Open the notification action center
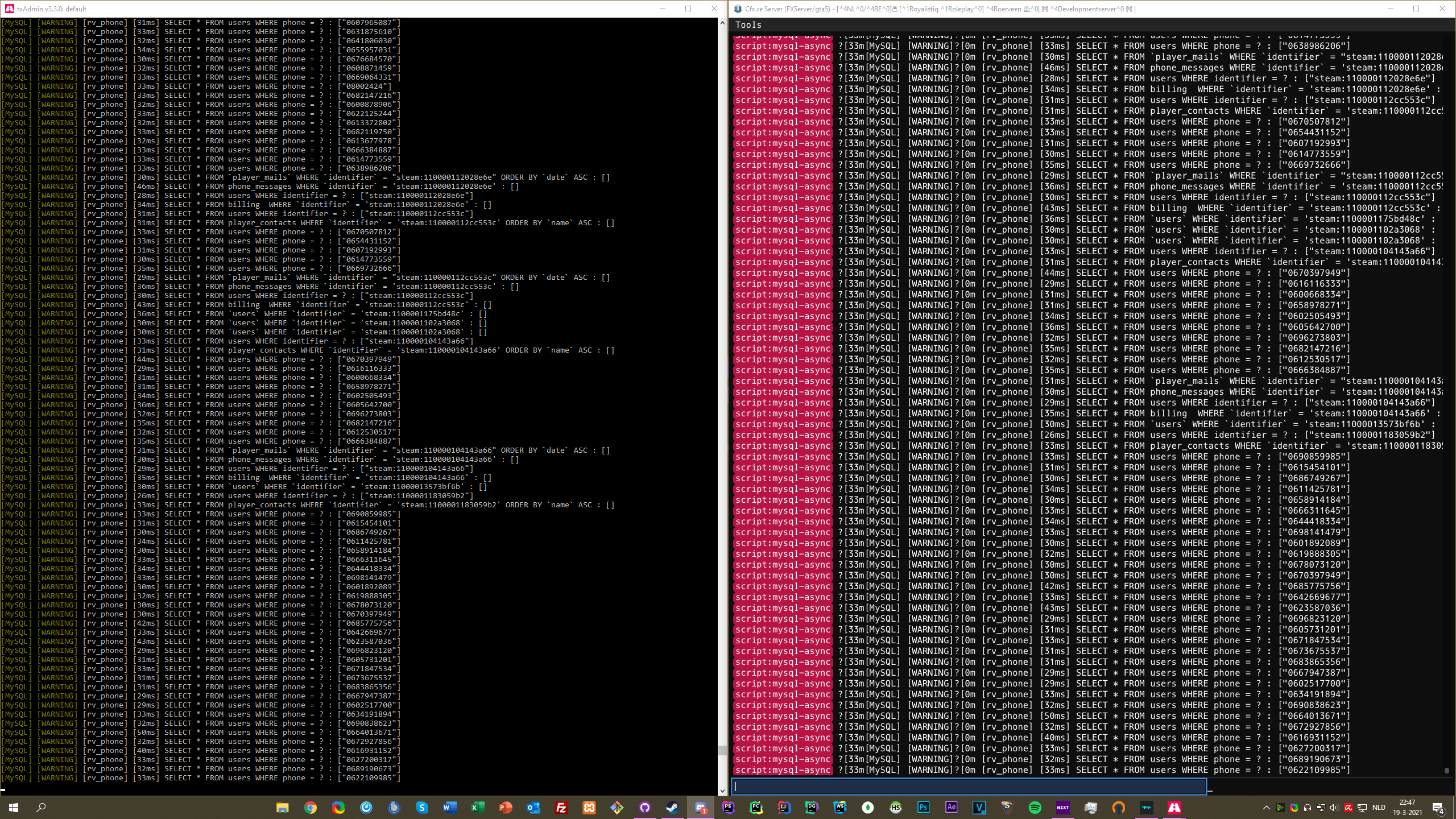This screenshot has width=1456, height=819. pos(1438,808)
